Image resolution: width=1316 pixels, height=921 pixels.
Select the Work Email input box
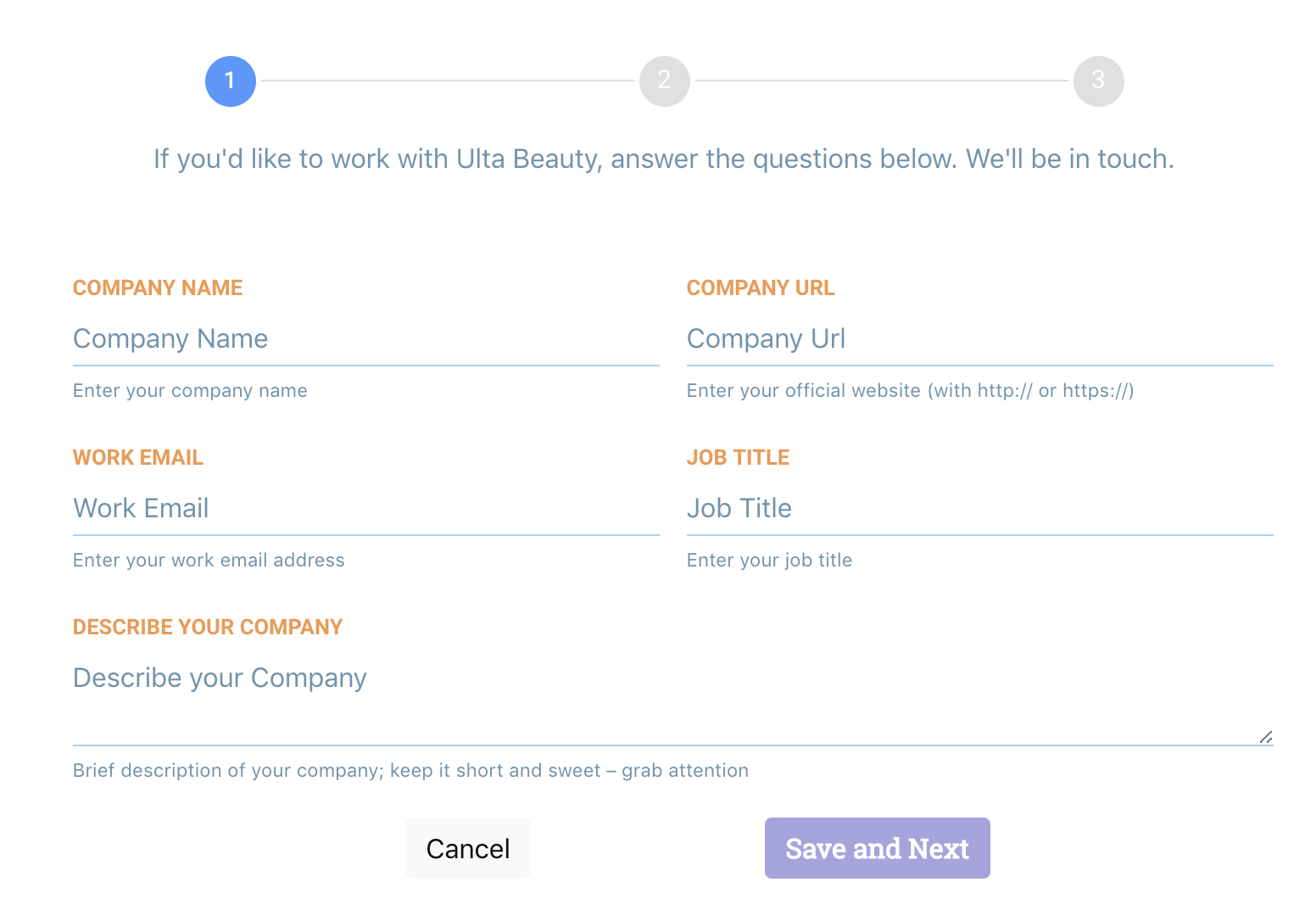(365, 509)
